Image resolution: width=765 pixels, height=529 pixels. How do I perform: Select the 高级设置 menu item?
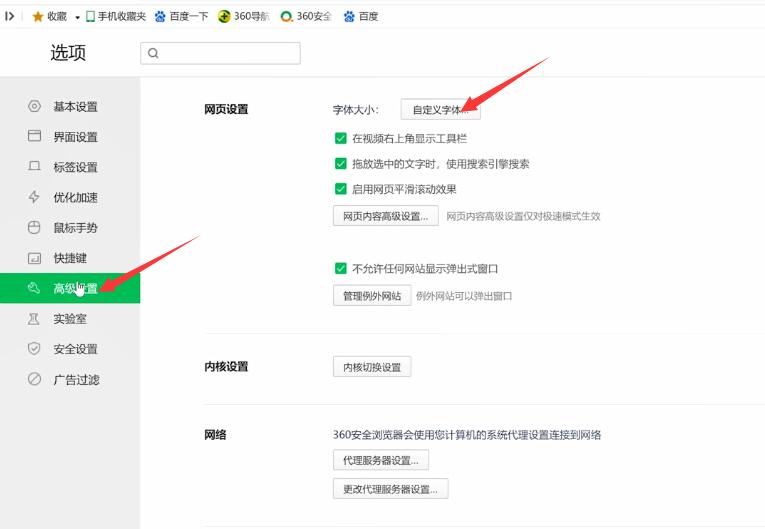click(70, 288)
